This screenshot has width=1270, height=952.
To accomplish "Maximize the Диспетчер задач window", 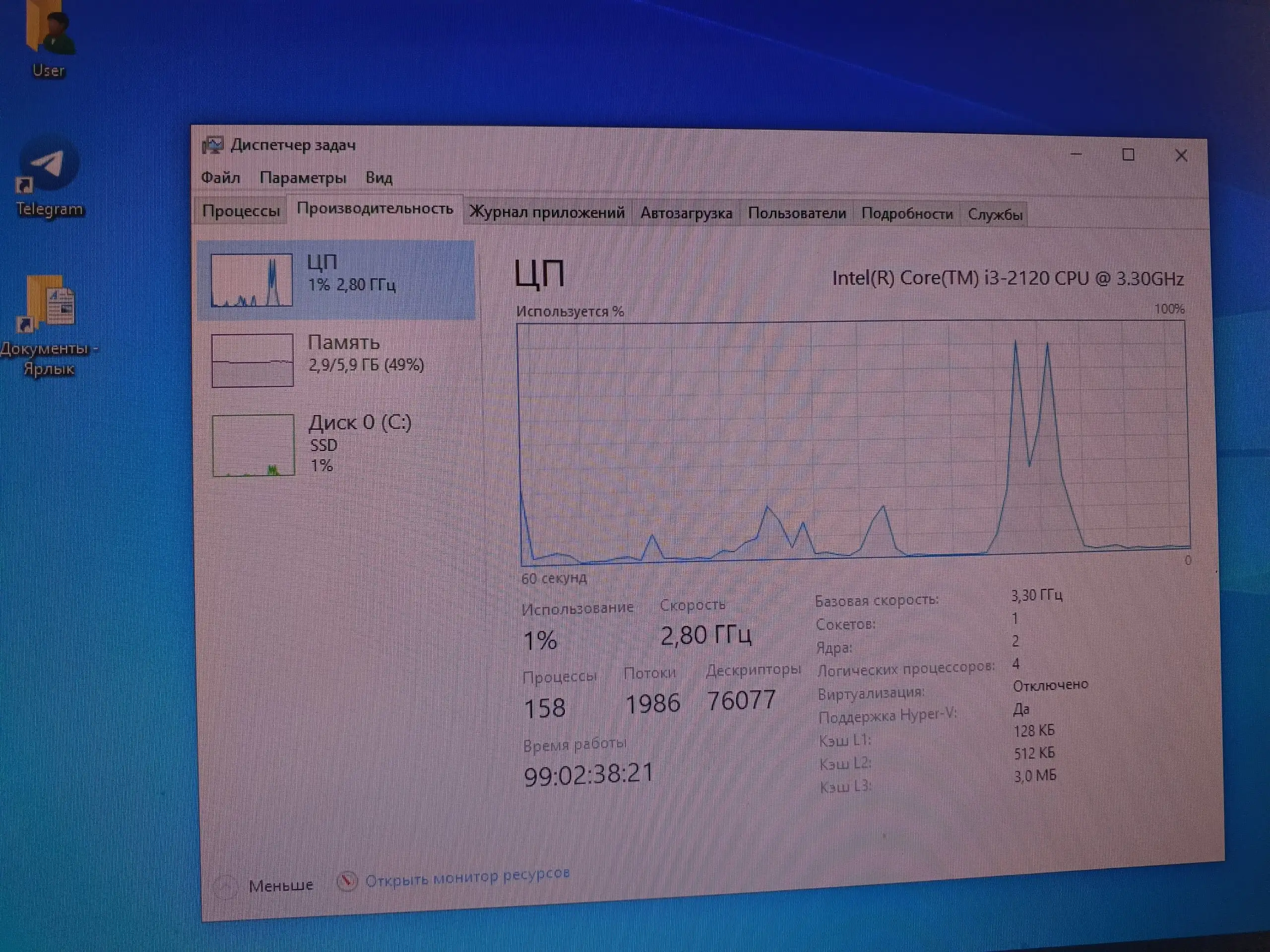I will (1128, 155).
